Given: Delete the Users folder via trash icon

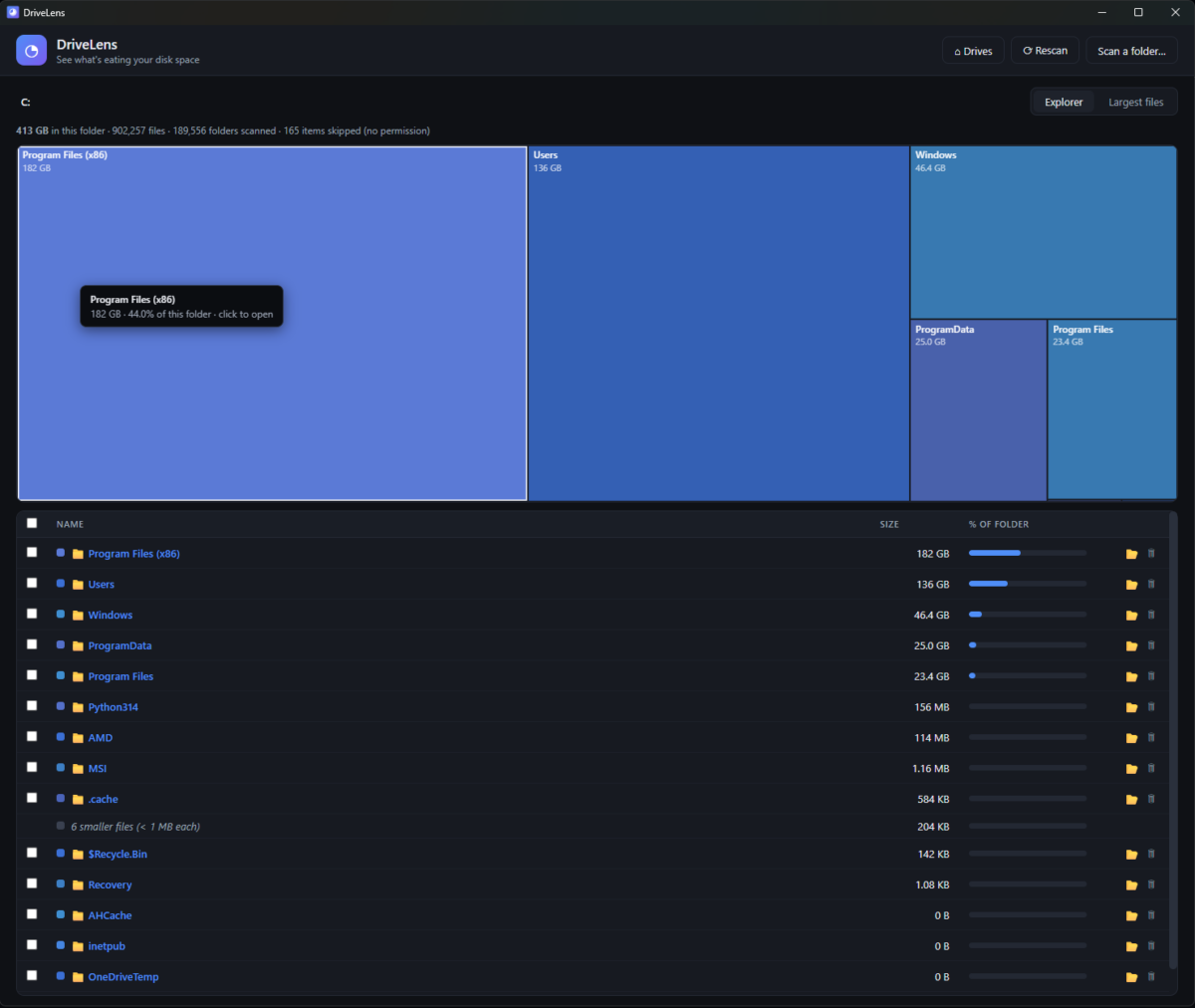Looking at the screenshot, I should click(1151, 584).
